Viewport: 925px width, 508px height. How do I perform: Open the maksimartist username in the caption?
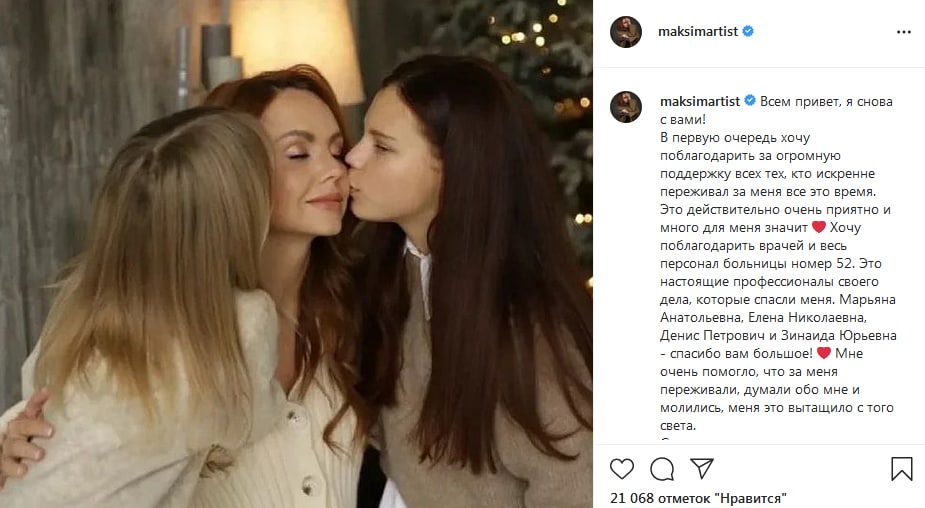700,101
